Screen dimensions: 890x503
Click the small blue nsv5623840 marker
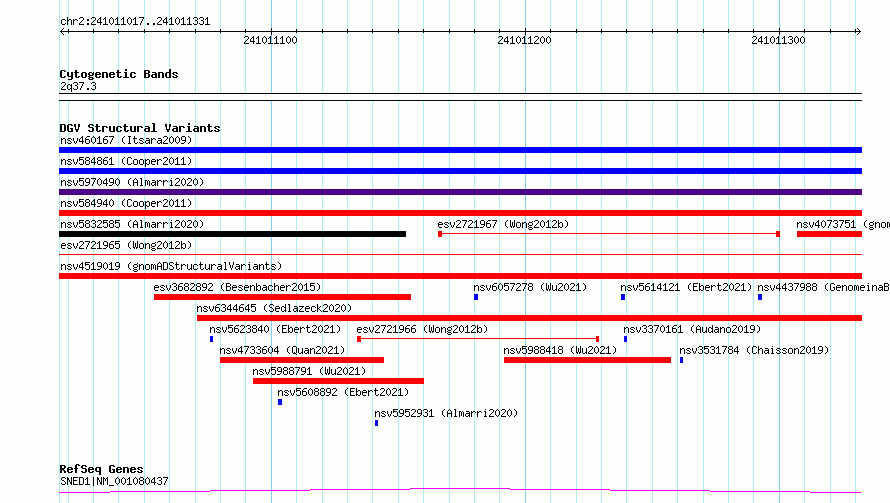click(x=212, y=339)
